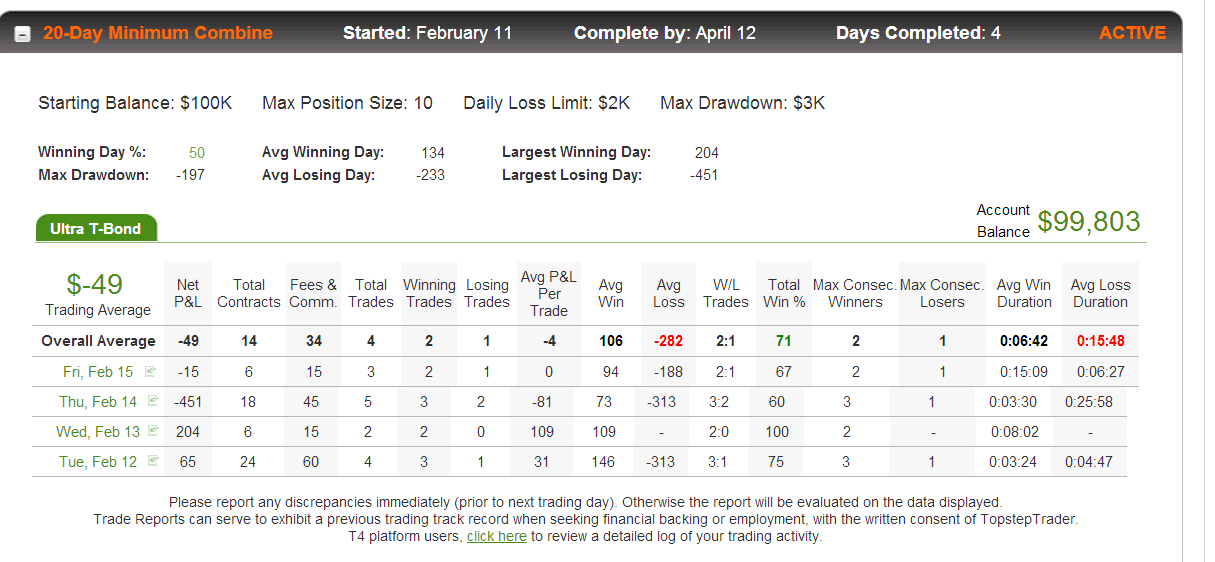Open the Fri, Feb 15 date link
1215x562 pixels.
pos(98,372)
